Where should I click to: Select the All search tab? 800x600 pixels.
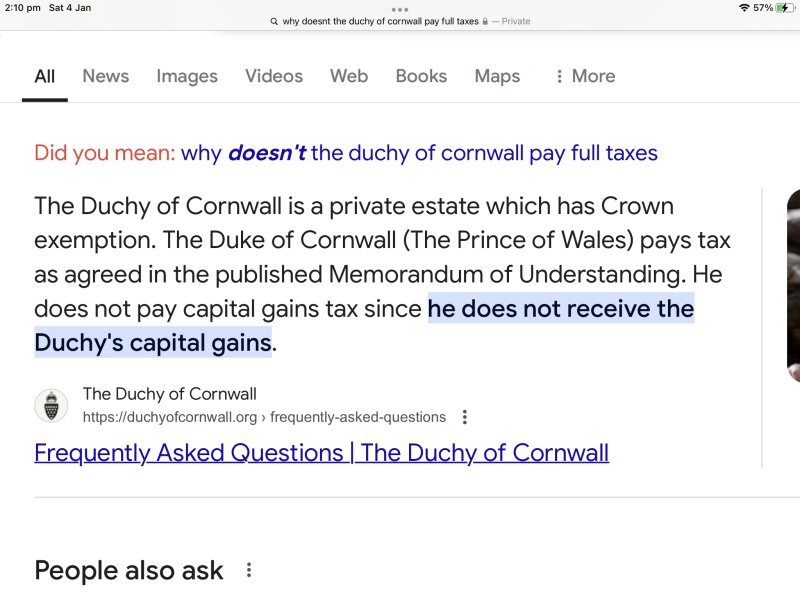[x=44, y=77]
